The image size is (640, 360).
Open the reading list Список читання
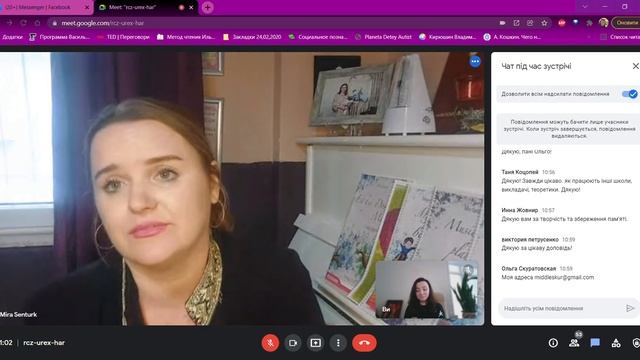click(620, 37)
